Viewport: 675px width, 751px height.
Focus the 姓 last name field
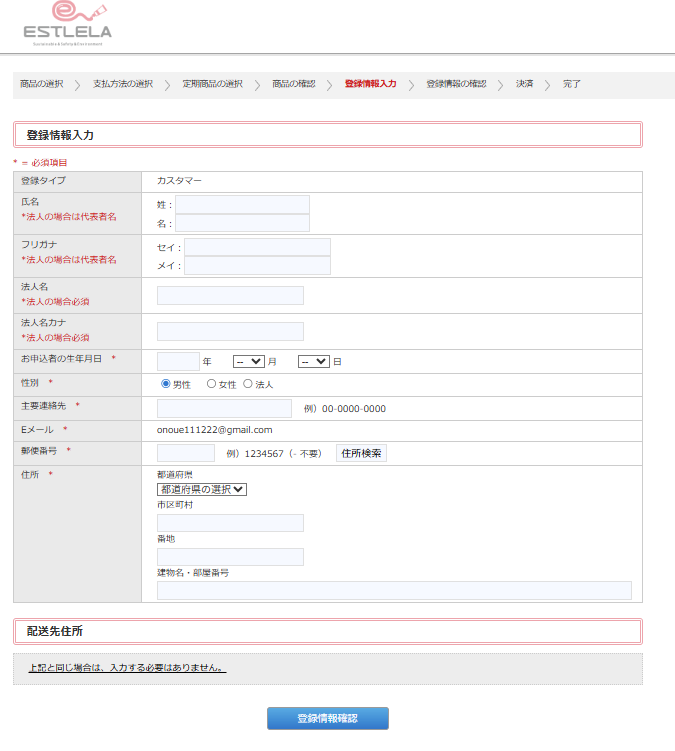[243, 204]
